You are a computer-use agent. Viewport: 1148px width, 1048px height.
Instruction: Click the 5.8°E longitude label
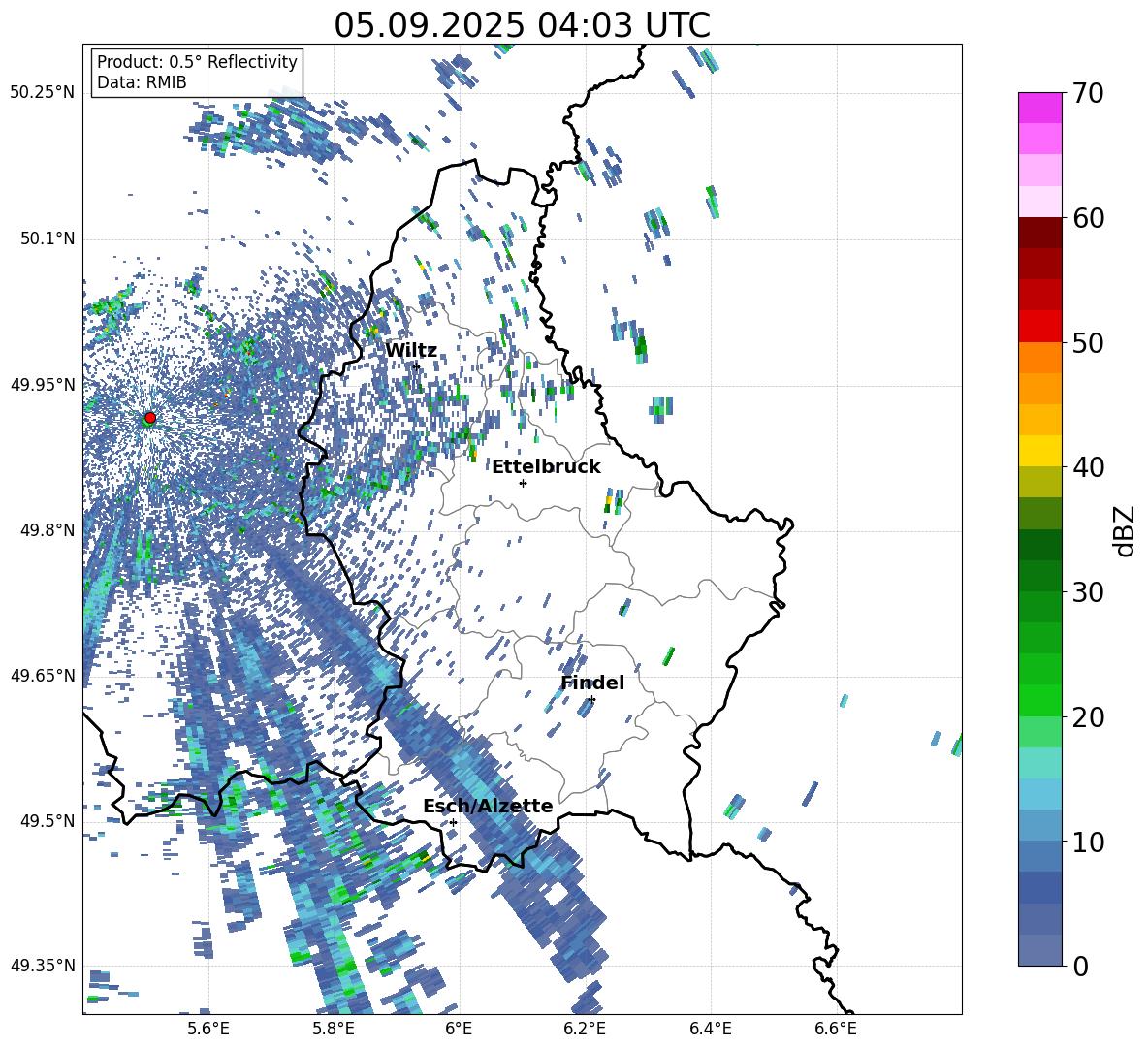click(x=334, y=1029)
